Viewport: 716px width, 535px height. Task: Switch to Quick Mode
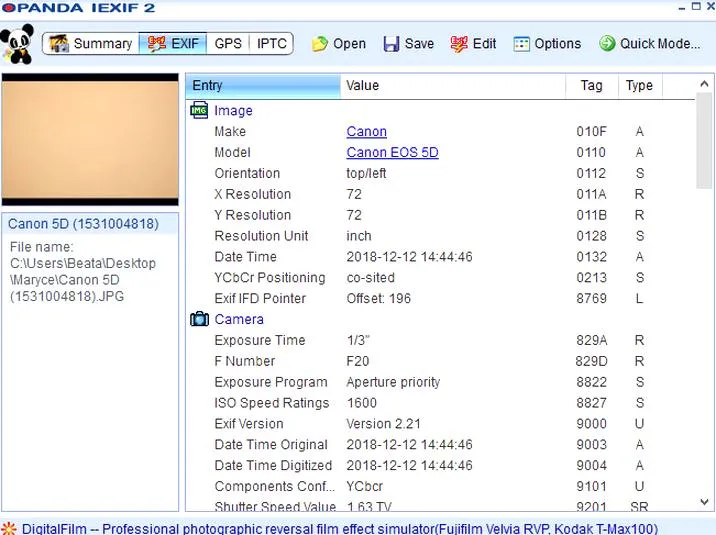point(649,43)
